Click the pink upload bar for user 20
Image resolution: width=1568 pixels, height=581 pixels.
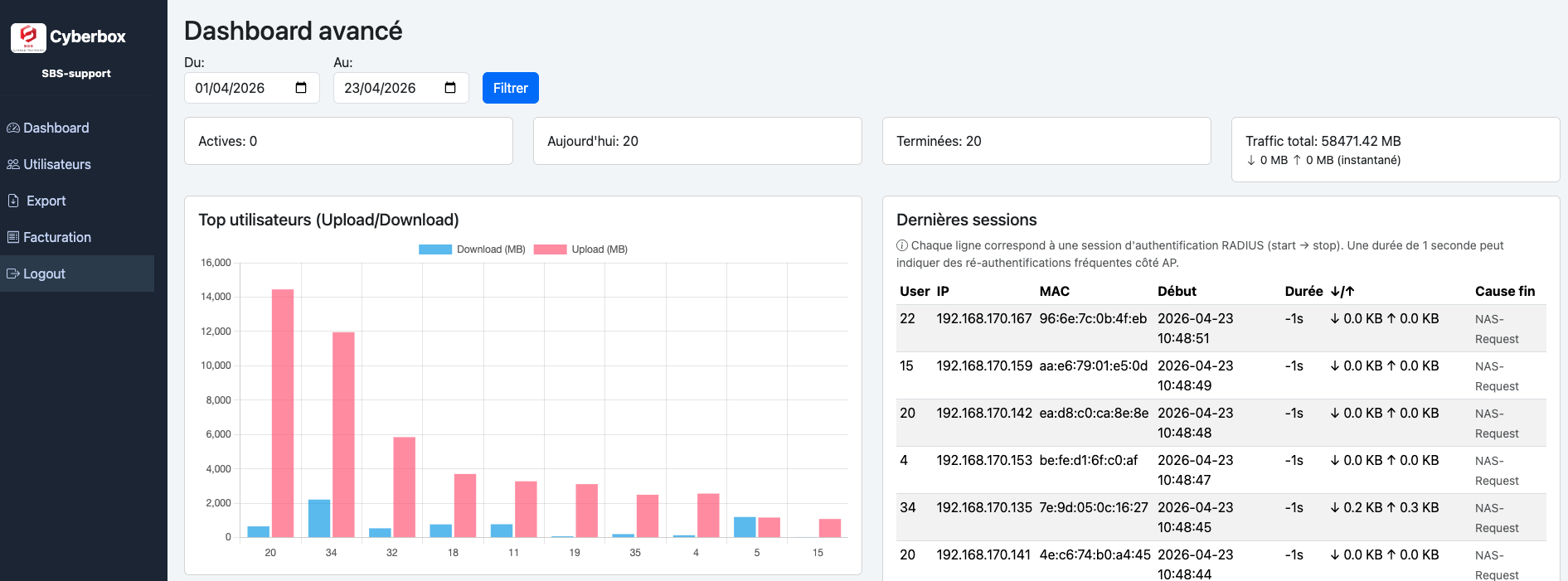click(283, 413)
